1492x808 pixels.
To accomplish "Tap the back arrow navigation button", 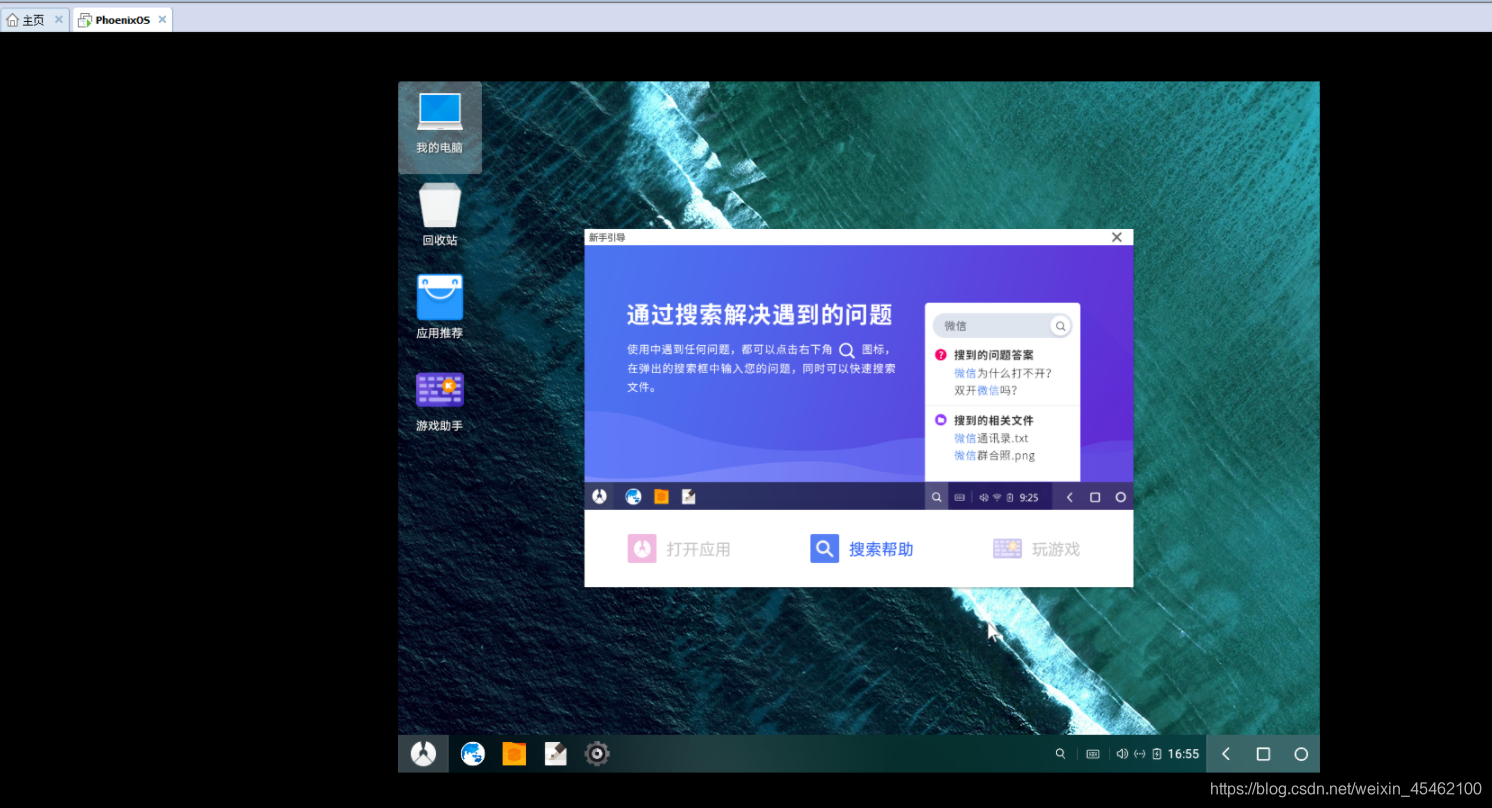I will click(1226, 754).
